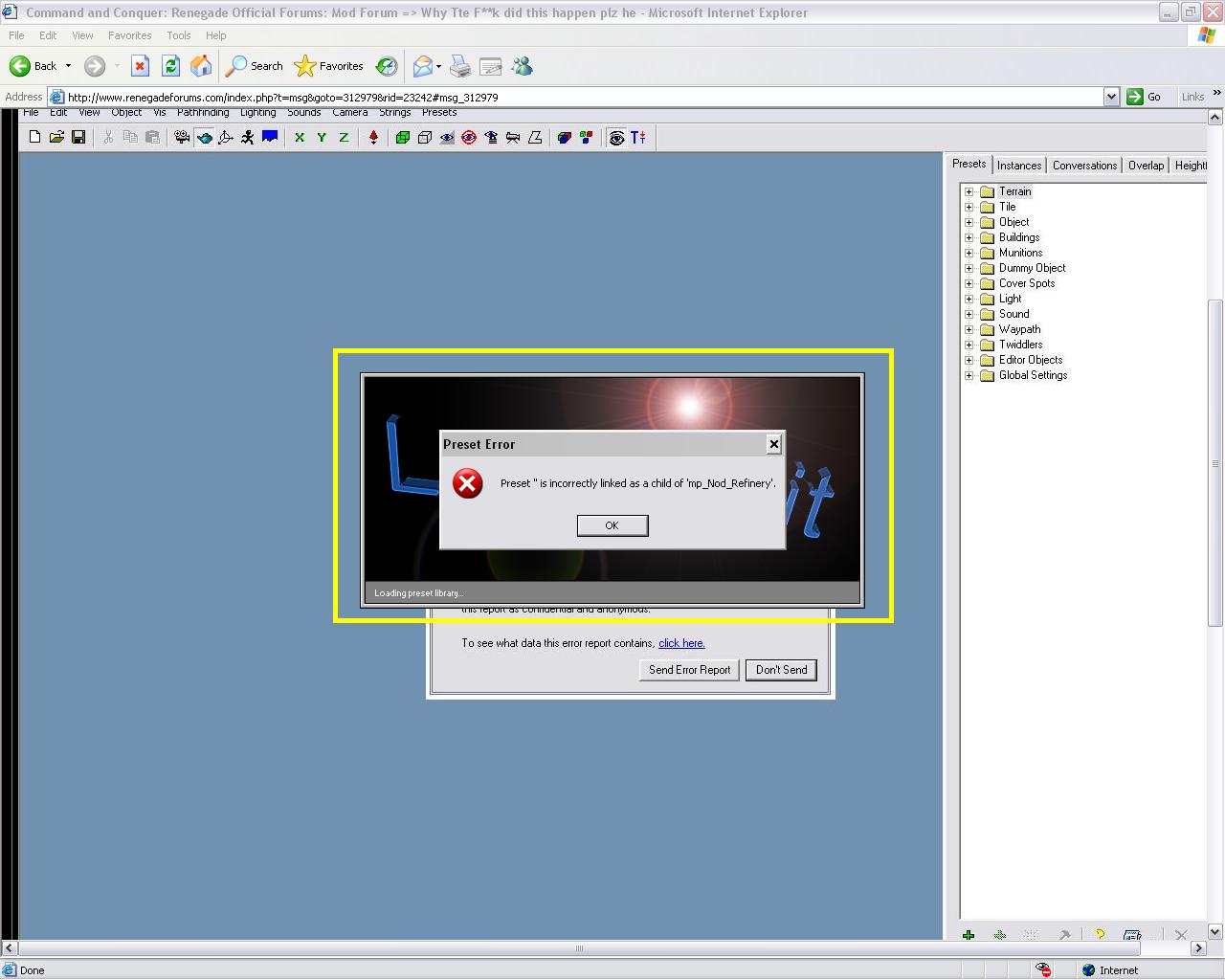Click the address URL field
This screenshot has width=1225, height=980.
tap(574, 97)
